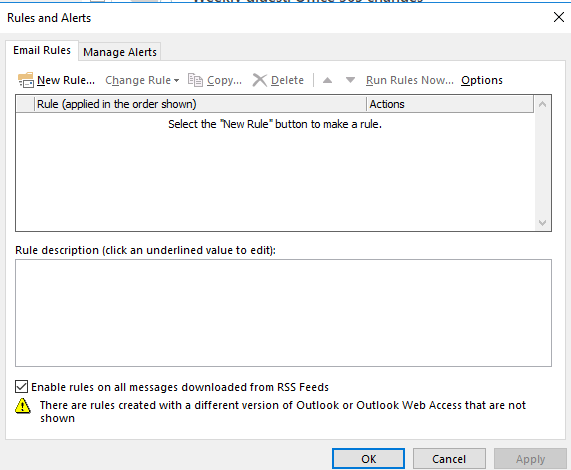Open Options in the rules toolbar
Screen dimensions: 571x470
pos(482,80)
